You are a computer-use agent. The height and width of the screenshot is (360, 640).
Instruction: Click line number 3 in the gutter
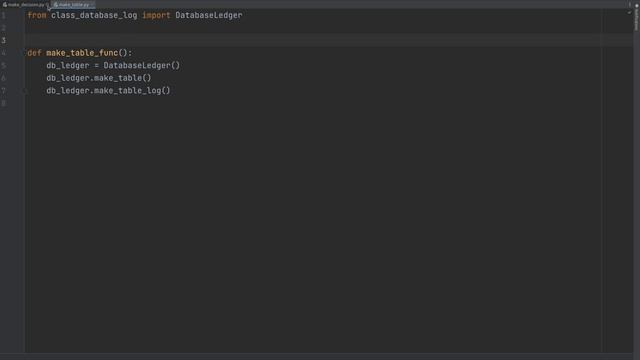4,40
